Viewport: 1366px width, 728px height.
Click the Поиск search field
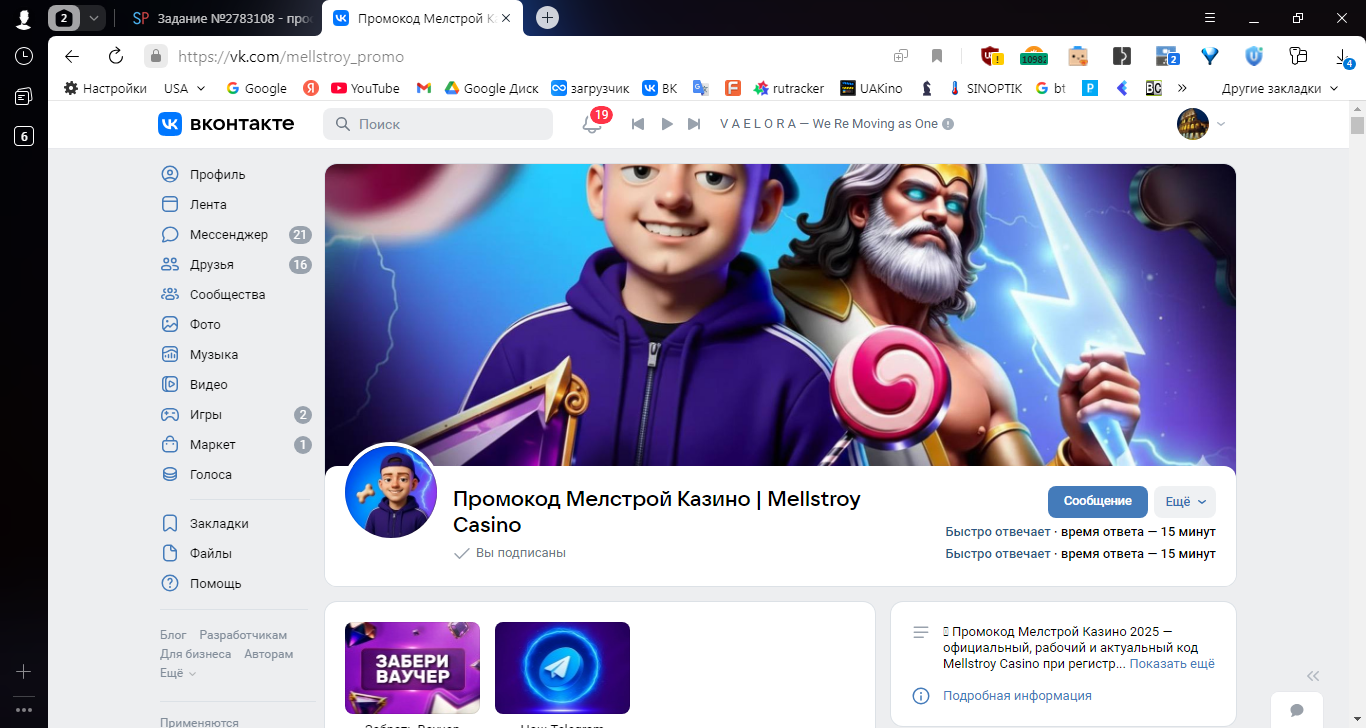tap(438, 124)
